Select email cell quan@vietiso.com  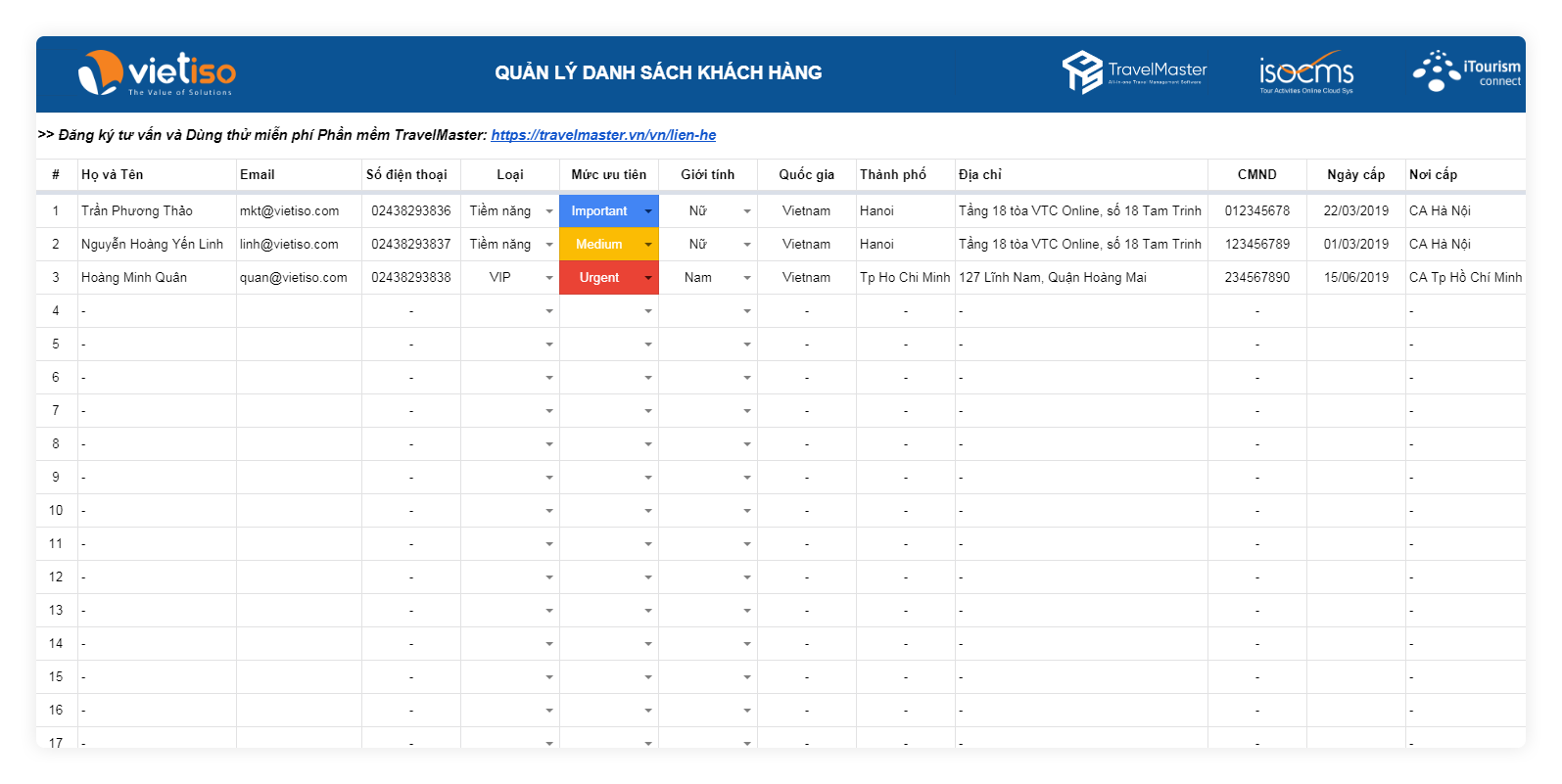click(299, 278)
